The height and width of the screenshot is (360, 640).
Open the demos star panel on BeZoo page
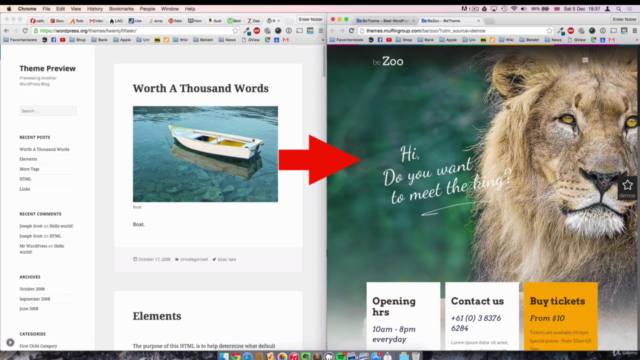pyautogui.click(x=627, y=188)
